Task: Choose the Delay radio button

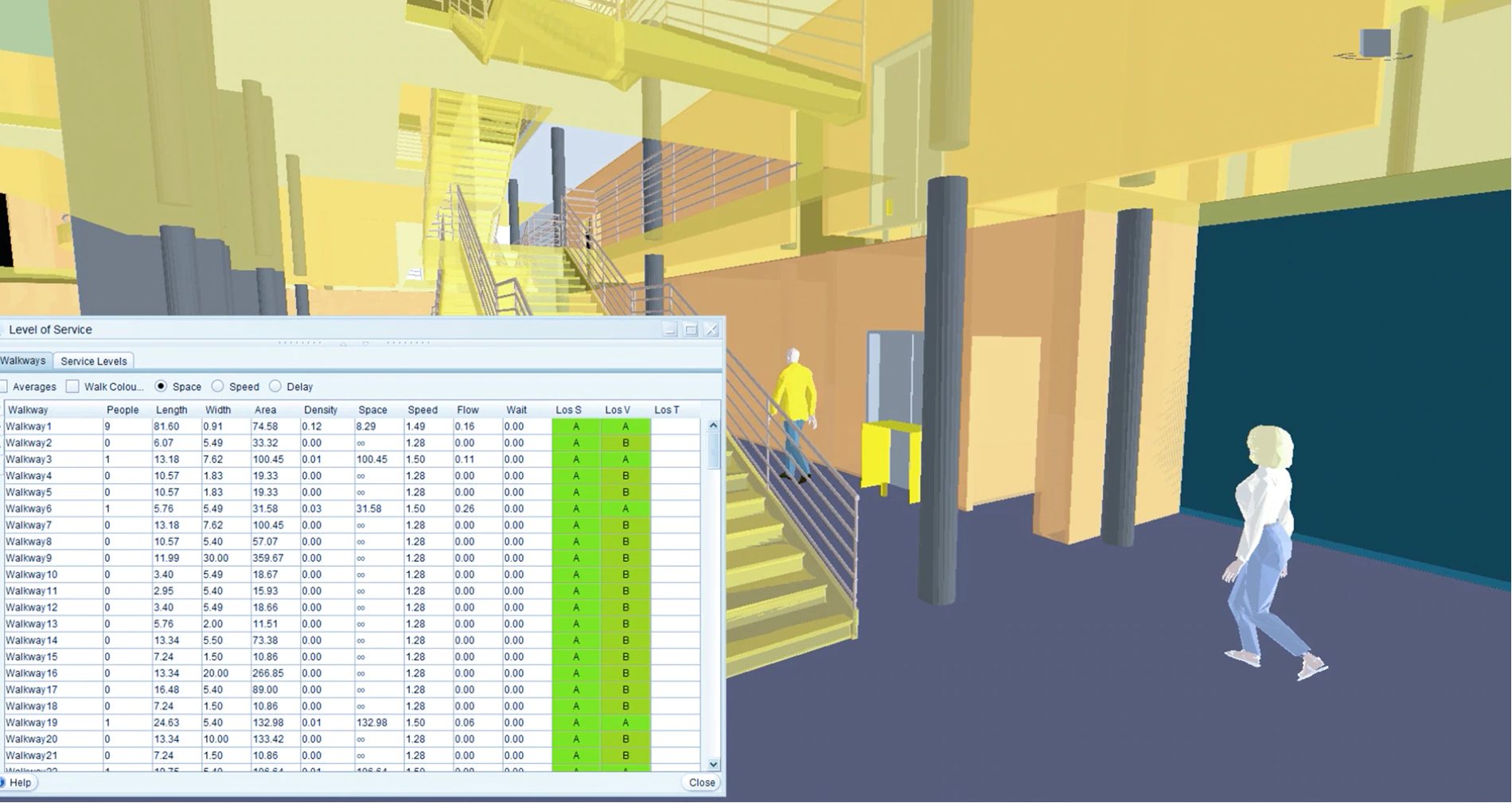Action: (x=275, y=386)
